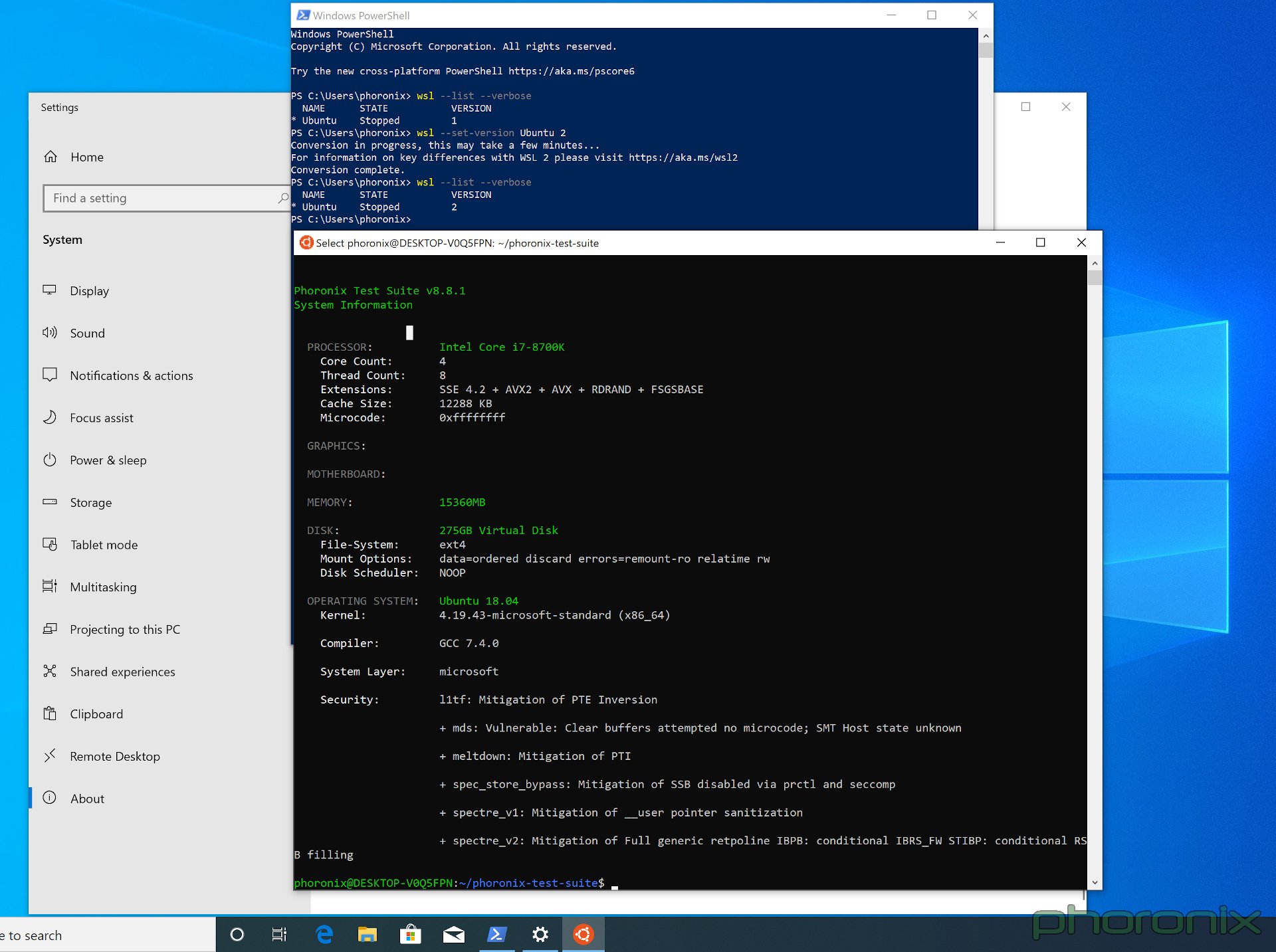
Task: Click the Ubuntu terminal scrollbar down arrow
Action: [x=1095, y=882]
